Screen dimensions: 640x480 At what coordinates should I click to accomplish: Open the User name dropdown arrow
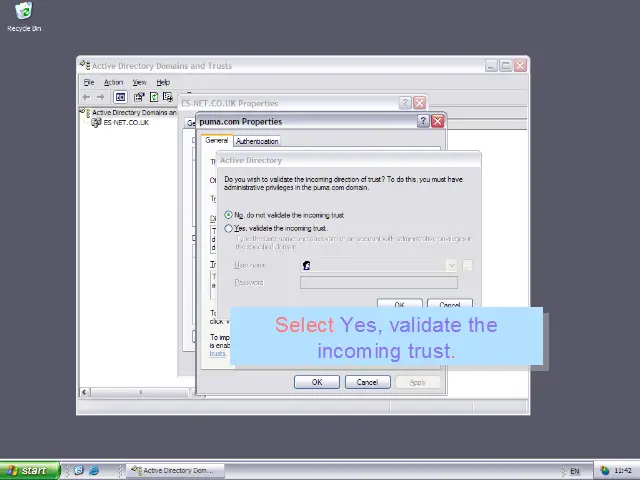tap(451, 265)
